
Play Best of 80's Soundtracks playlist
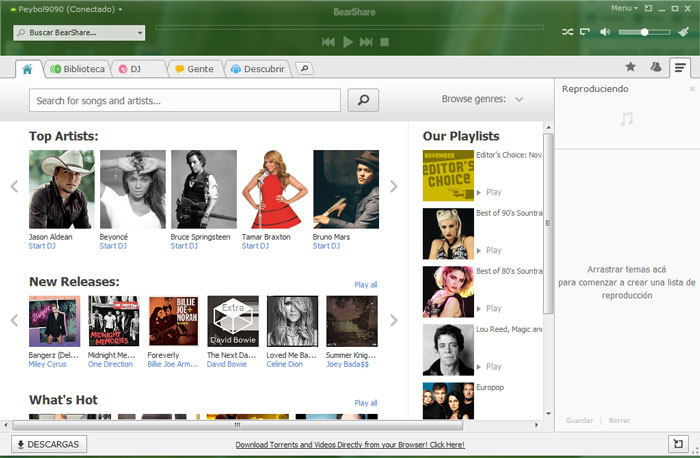click(489, 308)
